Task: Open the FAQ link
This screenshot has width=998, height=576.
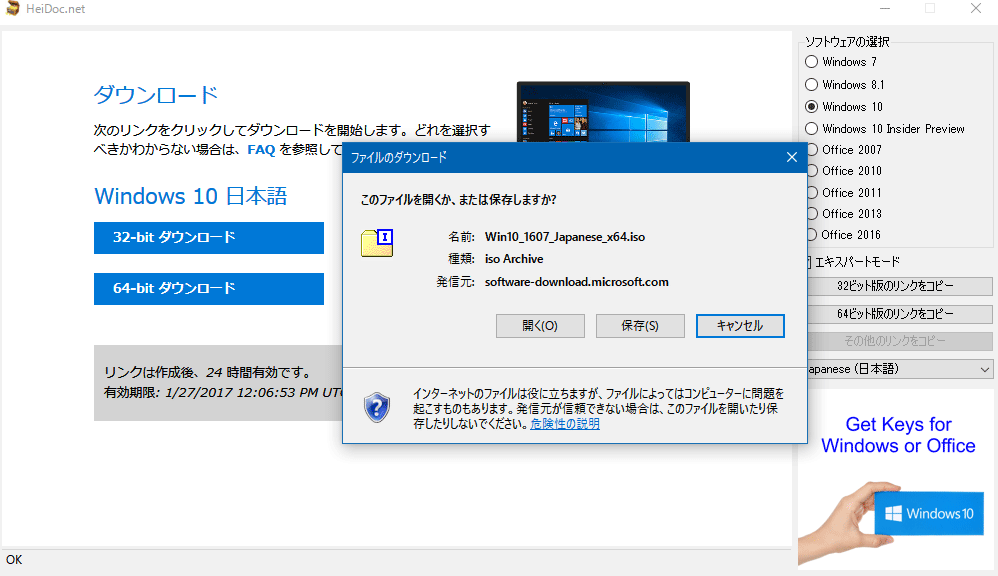Action: 261,150
